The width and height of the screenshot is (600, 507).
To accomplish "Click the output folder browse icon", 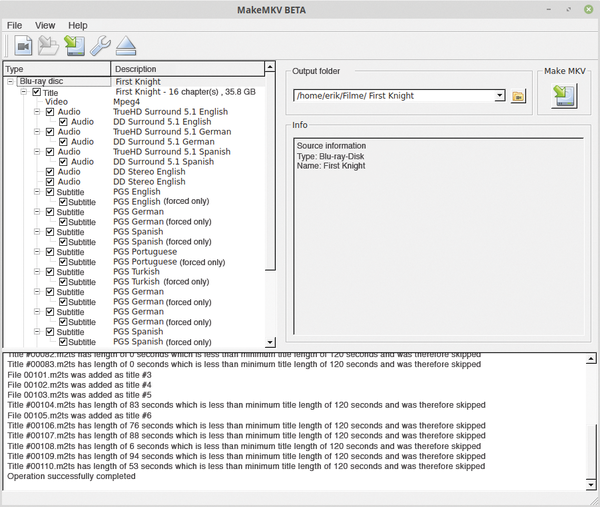I will [x=518, y=96].
